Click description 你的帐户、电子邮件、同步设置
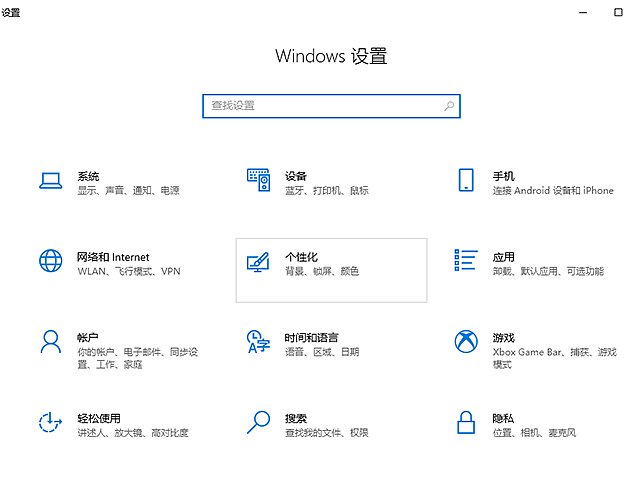This screenshot has height=480, width=640. coord(138,358)
